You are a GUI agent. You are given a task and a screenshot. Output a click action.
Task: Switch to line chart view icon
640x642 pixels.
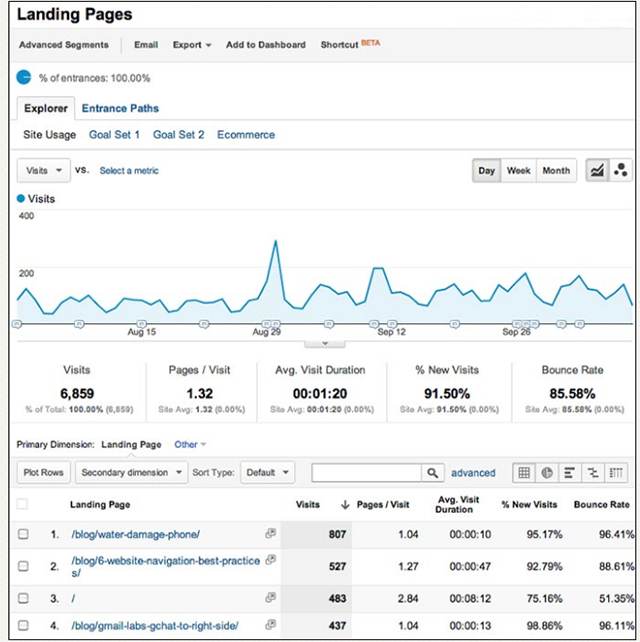[597, 171]
